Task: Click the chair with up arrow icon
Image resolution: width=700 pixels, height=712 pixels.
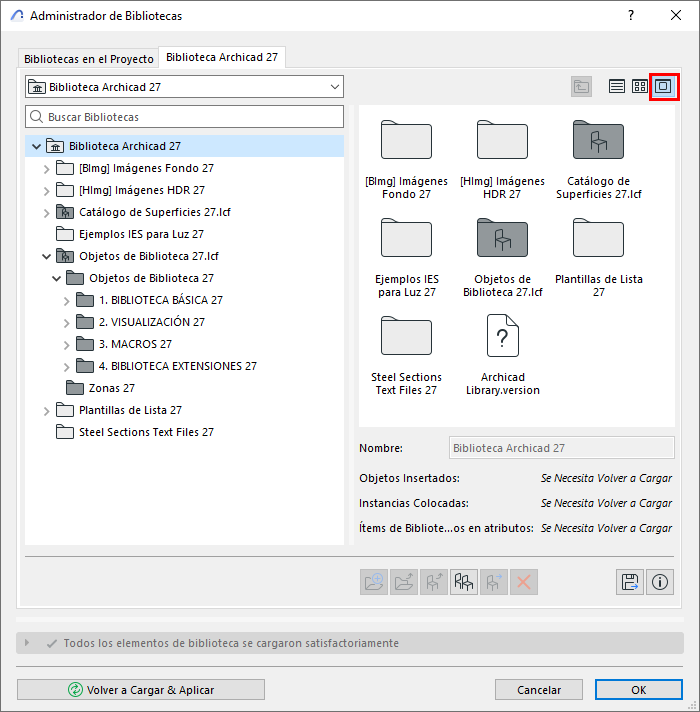Action: click(x=434, y=582)
